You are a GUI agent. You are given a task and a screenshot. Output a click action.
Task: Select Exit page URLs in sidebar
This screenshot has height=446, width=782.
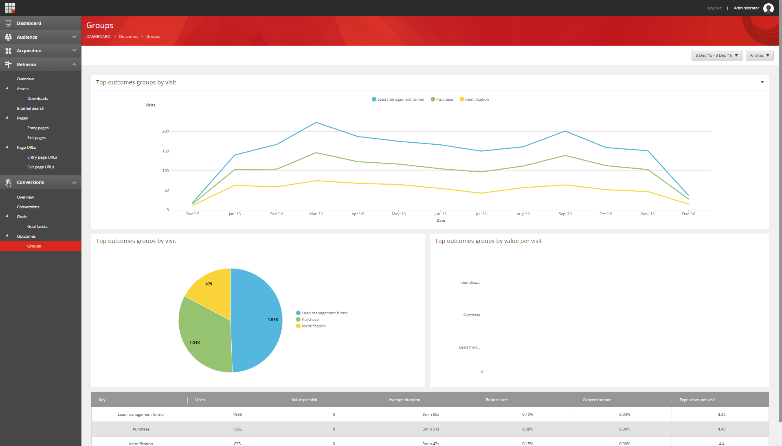coord(41,167)
